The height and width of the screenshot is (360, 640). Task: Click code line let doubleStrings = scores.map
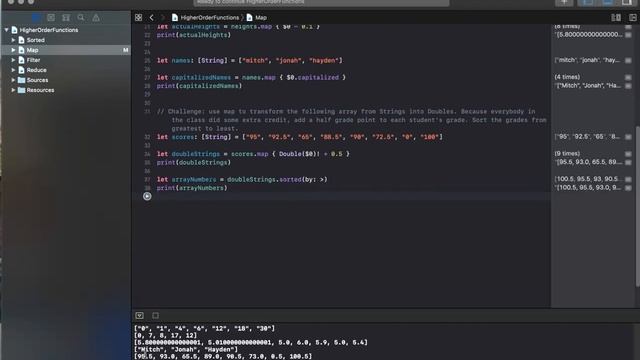(253, 154)
